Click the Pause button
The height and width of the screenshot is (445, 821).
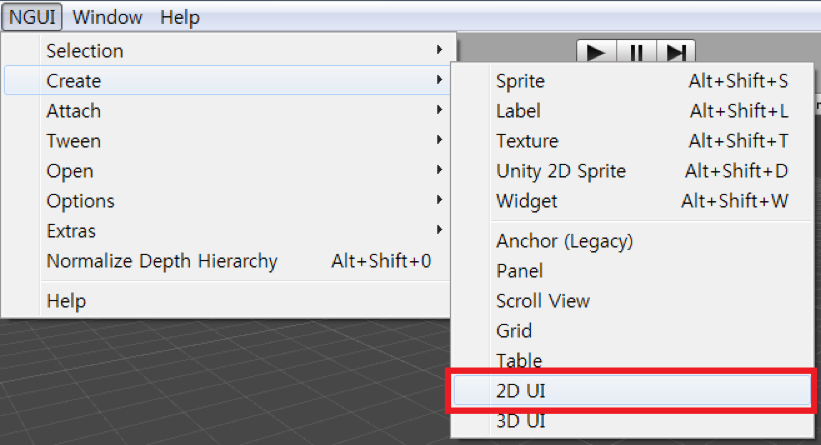pyautogui.click(x=636, y=52)
